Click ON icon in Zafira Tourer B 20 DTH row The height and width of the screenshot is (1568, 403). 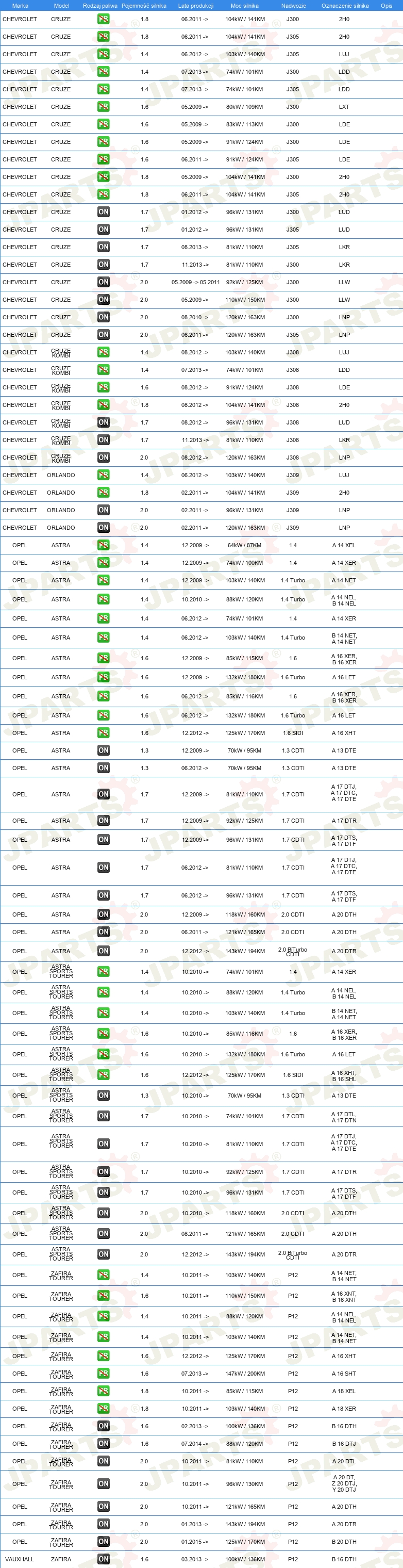point(104,1541)
